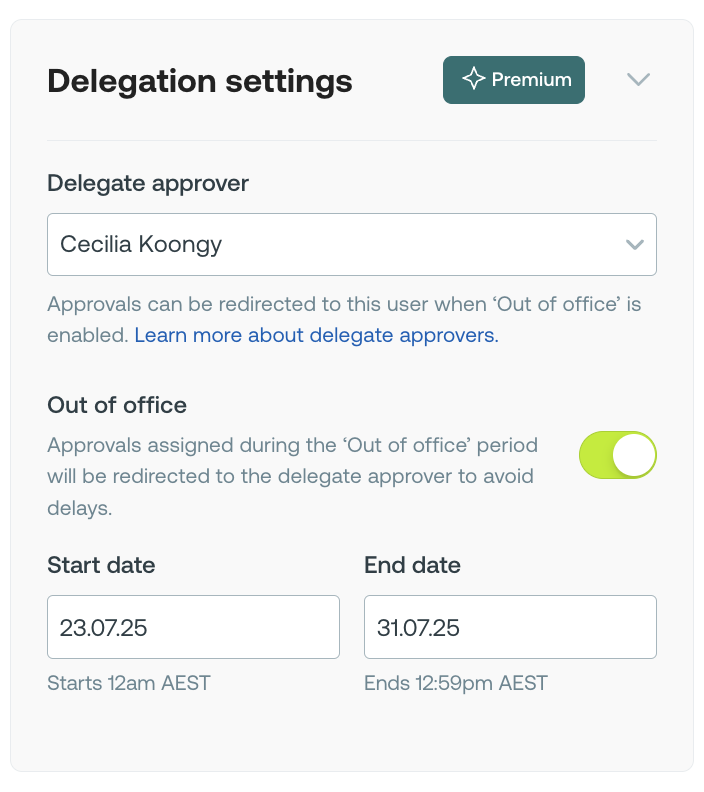The width and height of the screenshot is (704, 792).
Task: Open Learn more about delegate approvers link
Action: (316, 336)
